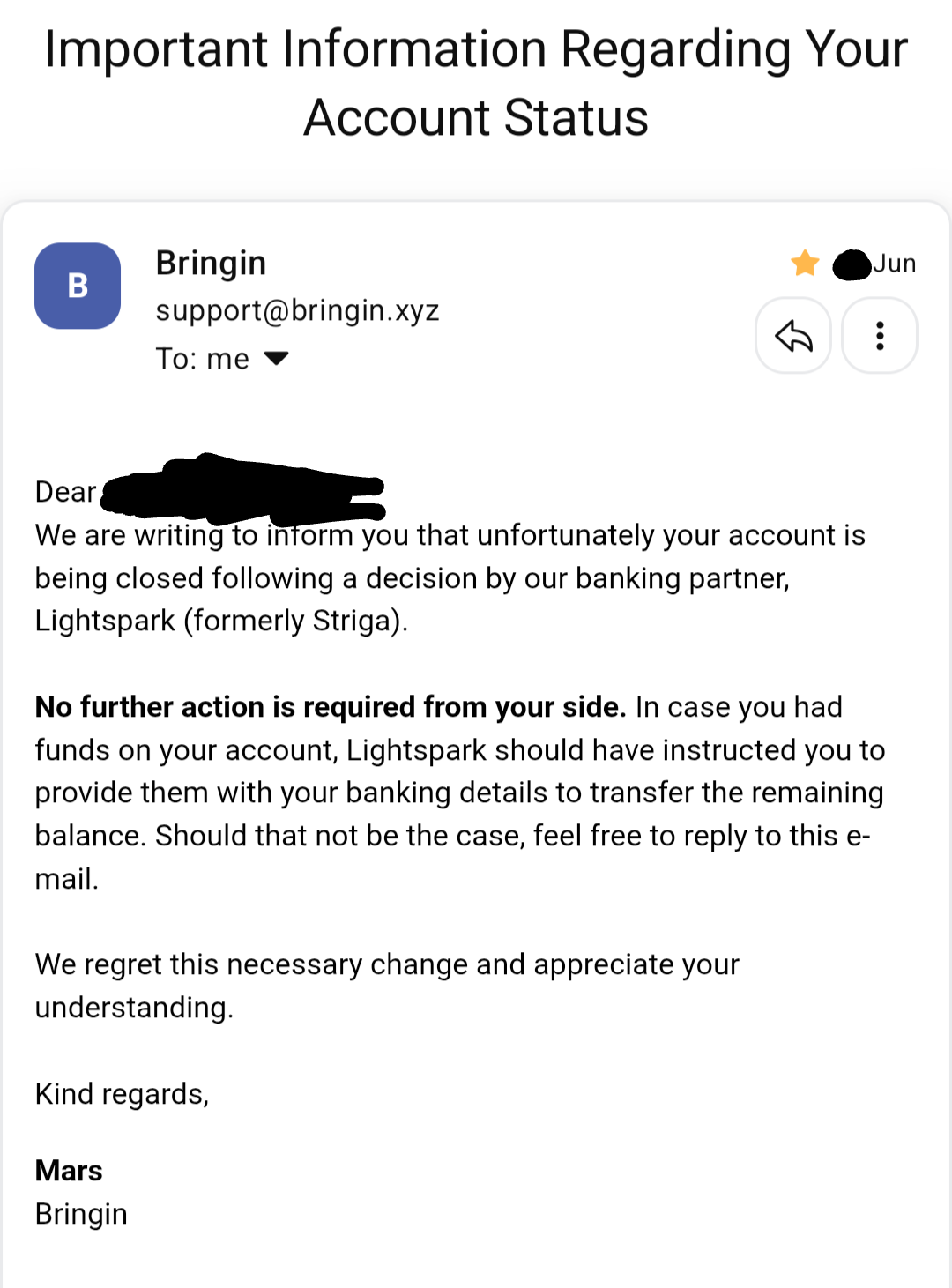Image resolution: width=952 pixels, height=1288 pixels.
Task: Tap the 'Kind regards,' closing line
Action: 122,1094
